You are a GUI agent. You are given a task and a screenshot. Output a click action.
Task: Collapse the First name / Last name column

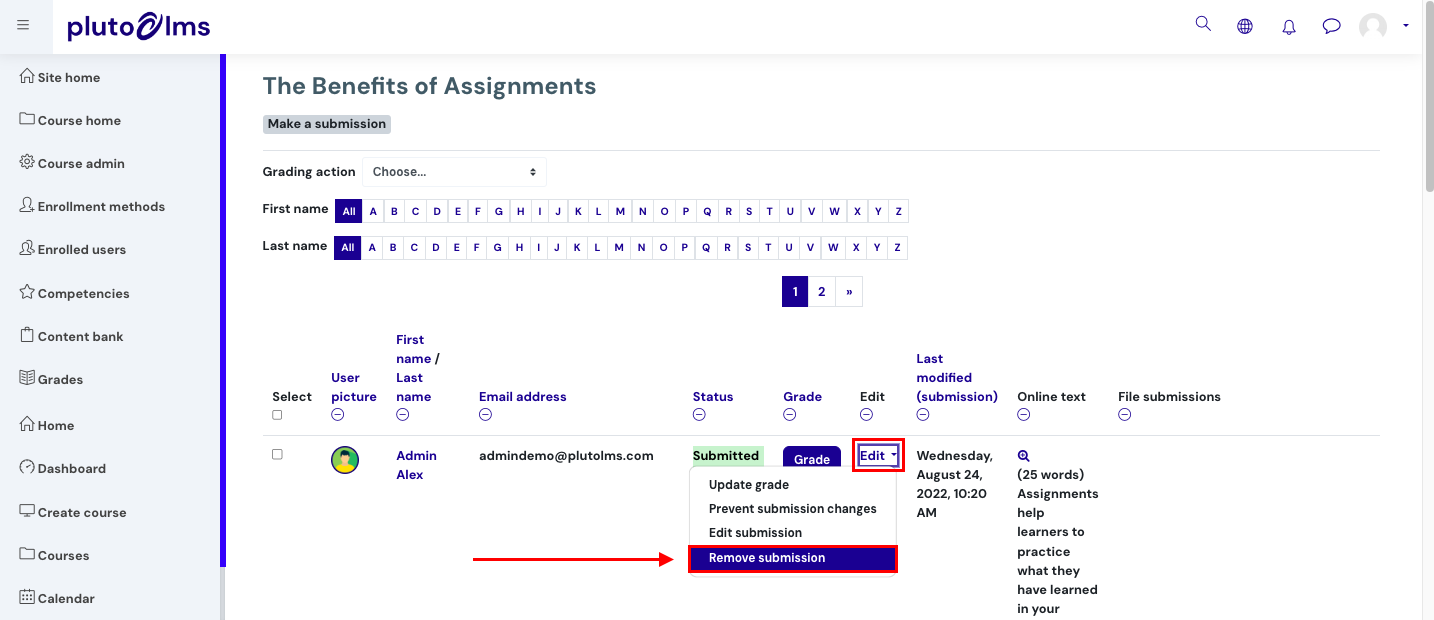pyautogui.click(x=402, y=415)
